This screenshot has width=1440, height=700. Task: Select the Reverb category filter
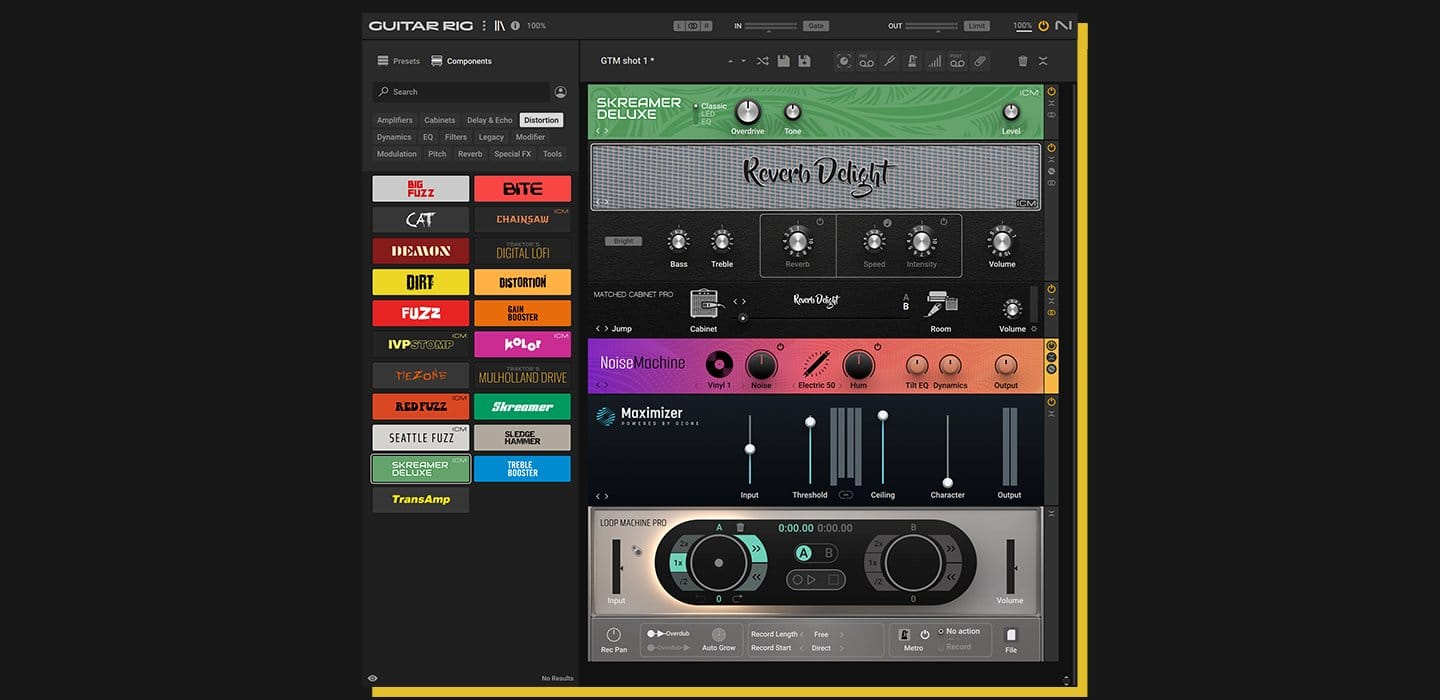(470, 154)
